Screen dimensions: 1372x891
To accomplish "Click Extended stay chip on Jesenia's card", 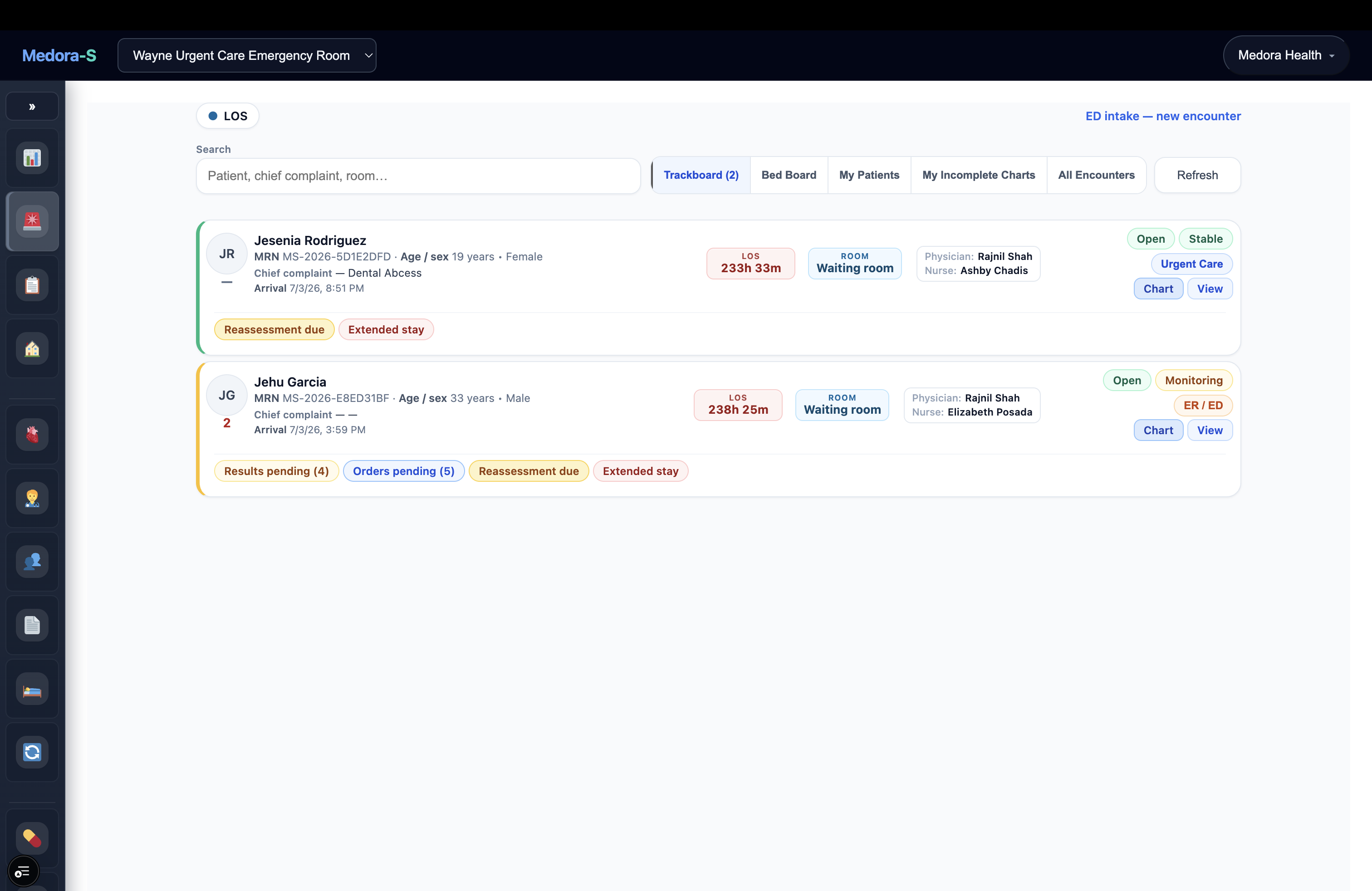I will click(x=386, y=330).
